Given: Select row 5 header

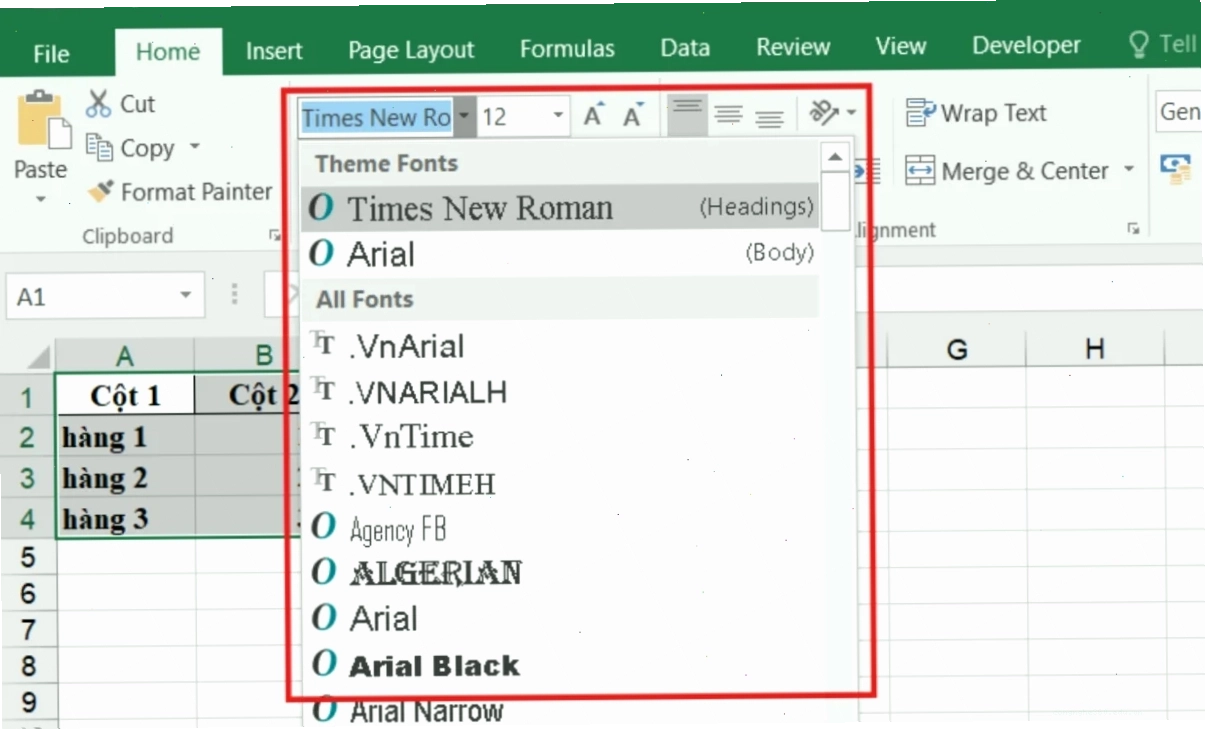Looking at the screenshot, I should click(27, 556).
